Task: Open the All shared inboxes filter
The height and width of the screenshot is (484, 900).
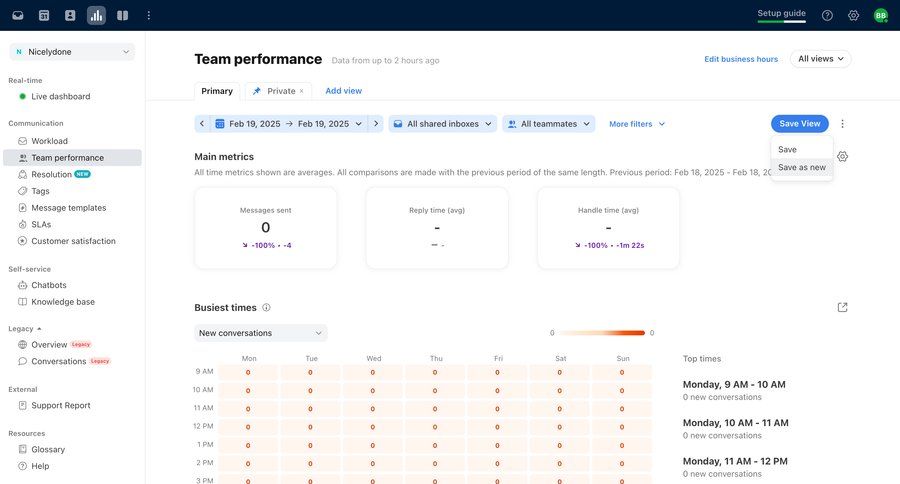Action: [x=442, y=124]
